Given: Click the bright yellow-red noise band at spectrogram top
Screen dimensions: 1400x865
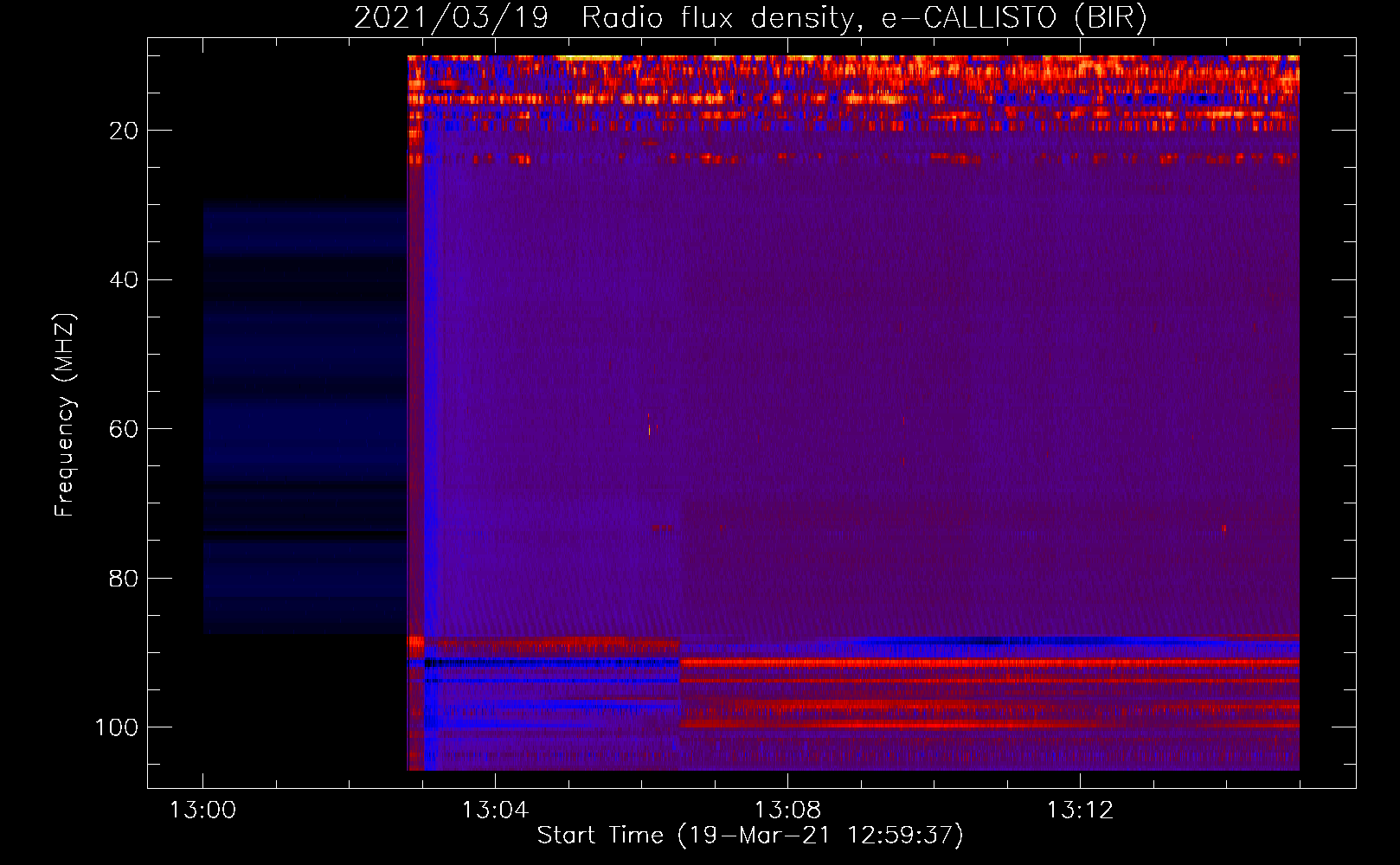Looking at the screenshot, I should [x=852, y=69].
